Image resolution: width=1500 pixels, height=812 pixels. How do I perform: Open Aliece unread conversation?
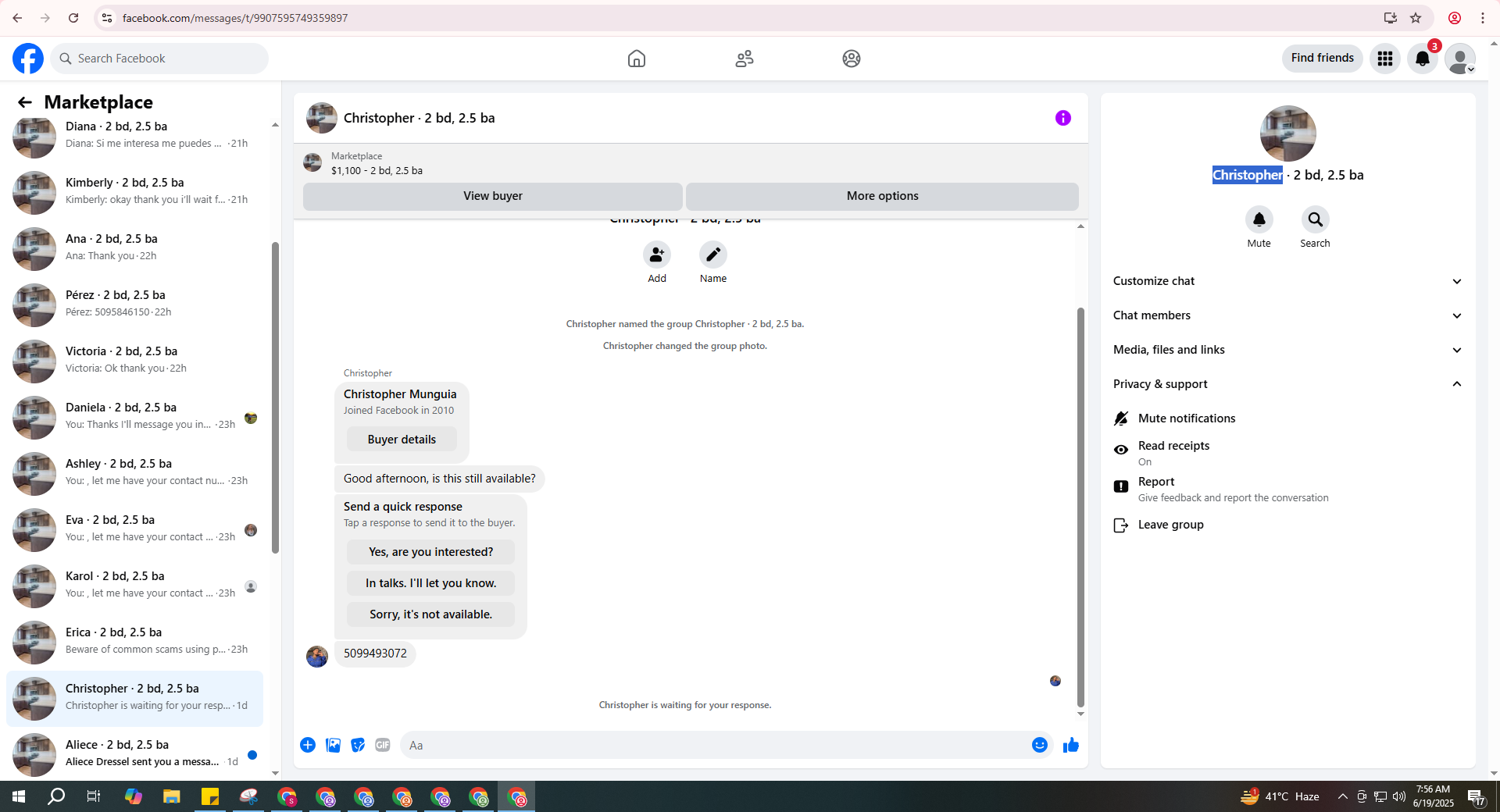(x=134, y=754)
